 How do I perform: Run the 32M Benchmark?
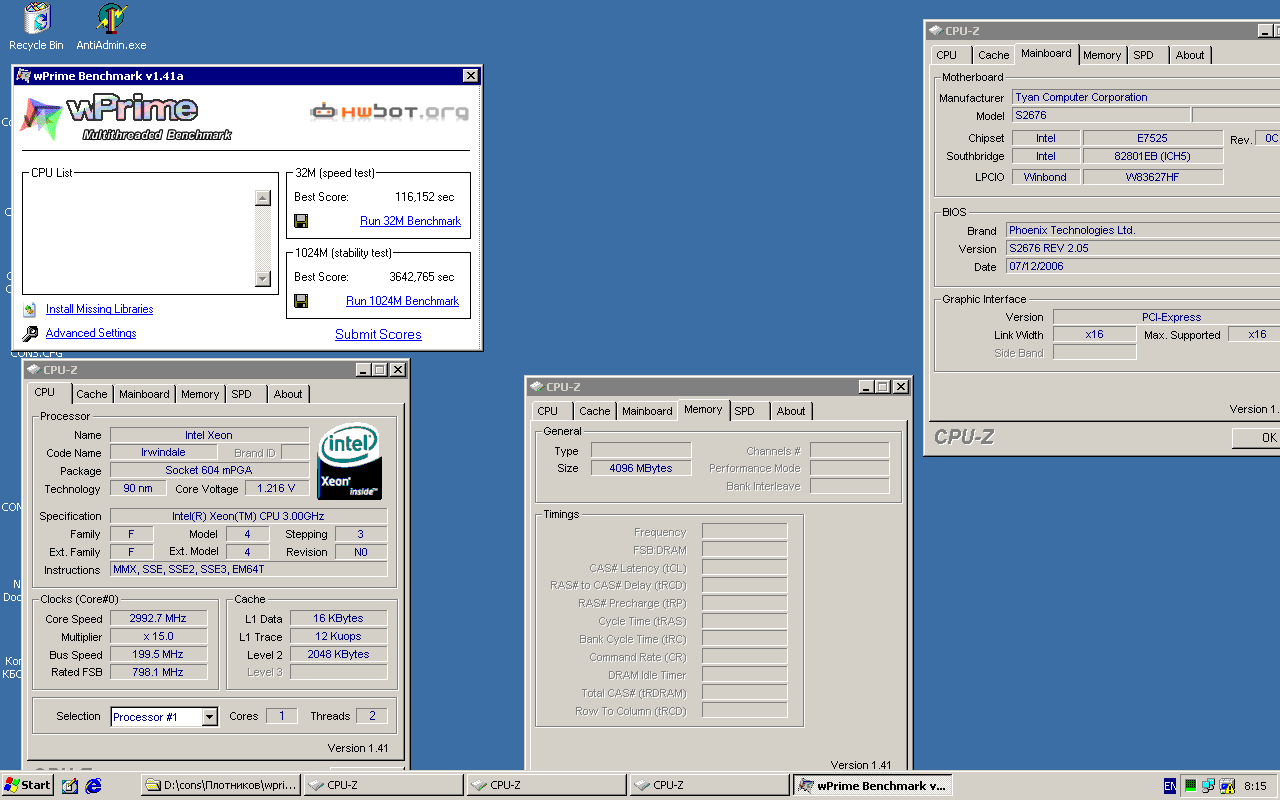(410, 221)
